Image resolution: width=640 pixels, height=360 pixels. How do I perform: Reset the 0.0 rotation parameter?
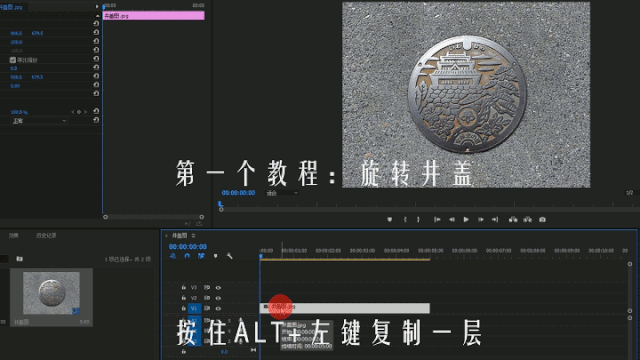[96, 67]
